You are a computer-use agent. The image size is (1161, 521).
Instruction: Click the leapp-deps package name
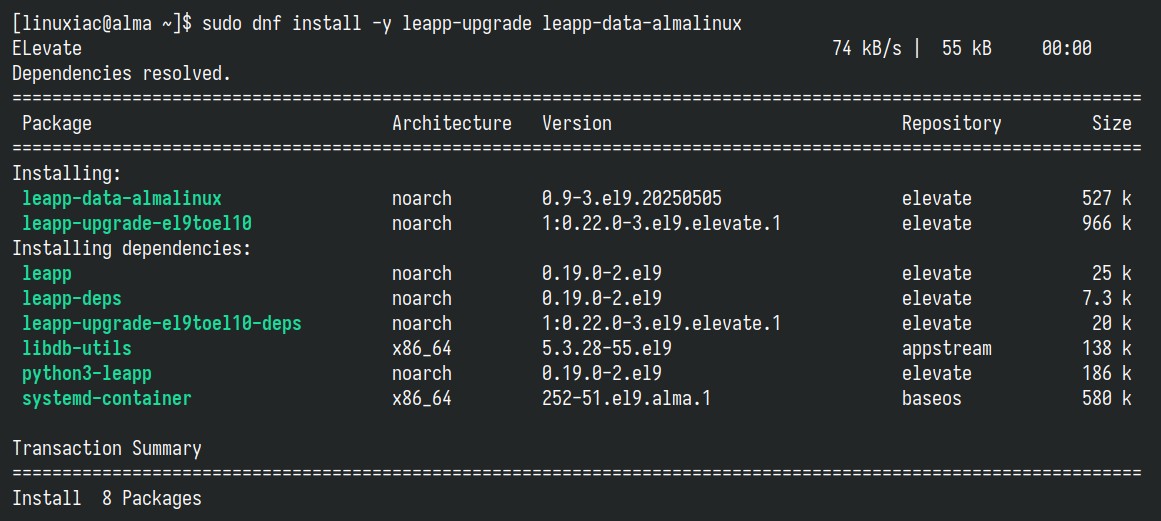72,299
